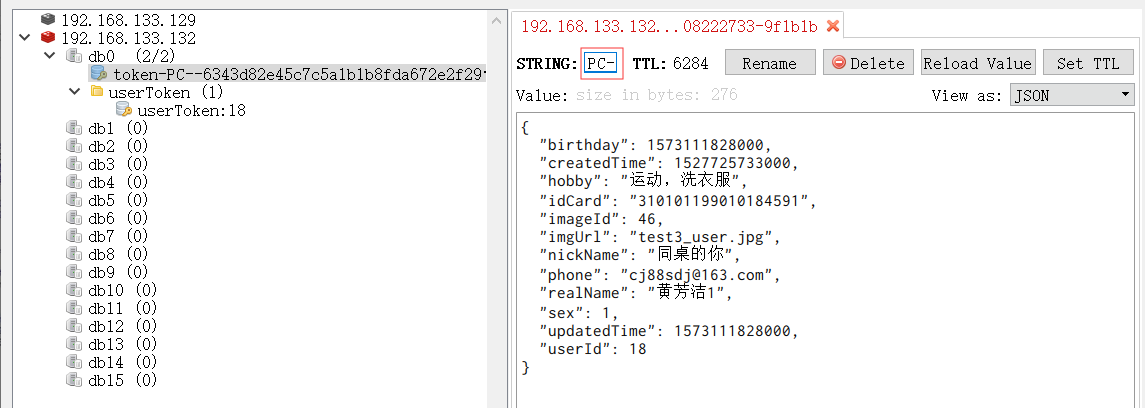Click the hobby value 运动，洗衣服

pos(680,181)
